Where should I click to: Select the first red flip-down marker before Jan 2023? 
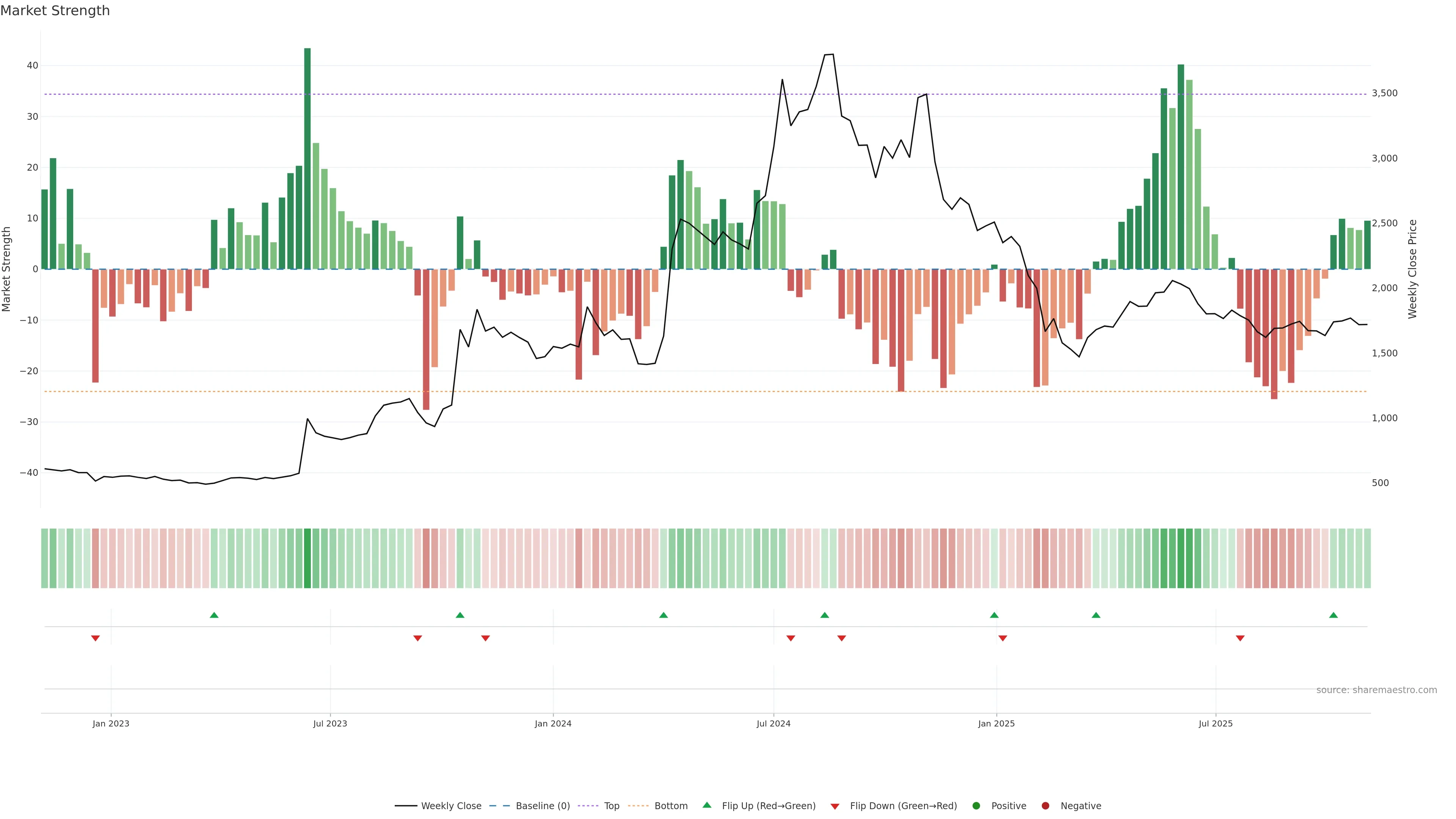coord(96,638)
